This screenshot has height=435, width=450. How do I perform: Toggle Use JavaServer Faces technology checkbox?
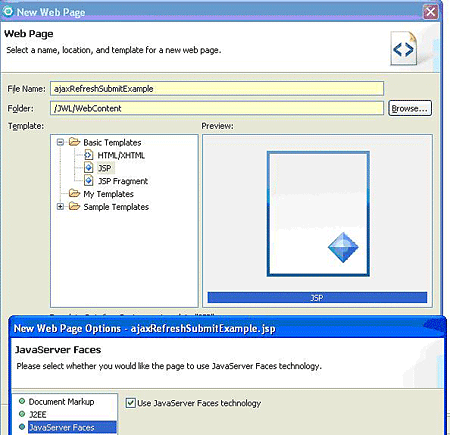coord(130,403)
